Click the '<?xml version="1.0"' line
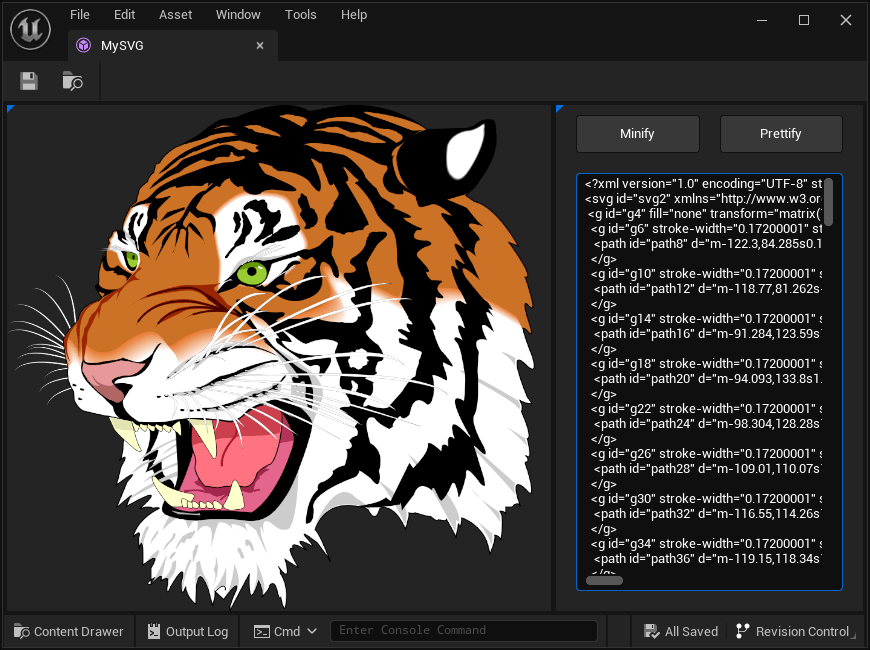This screenshot has height=650, width=870. [703, 184]
